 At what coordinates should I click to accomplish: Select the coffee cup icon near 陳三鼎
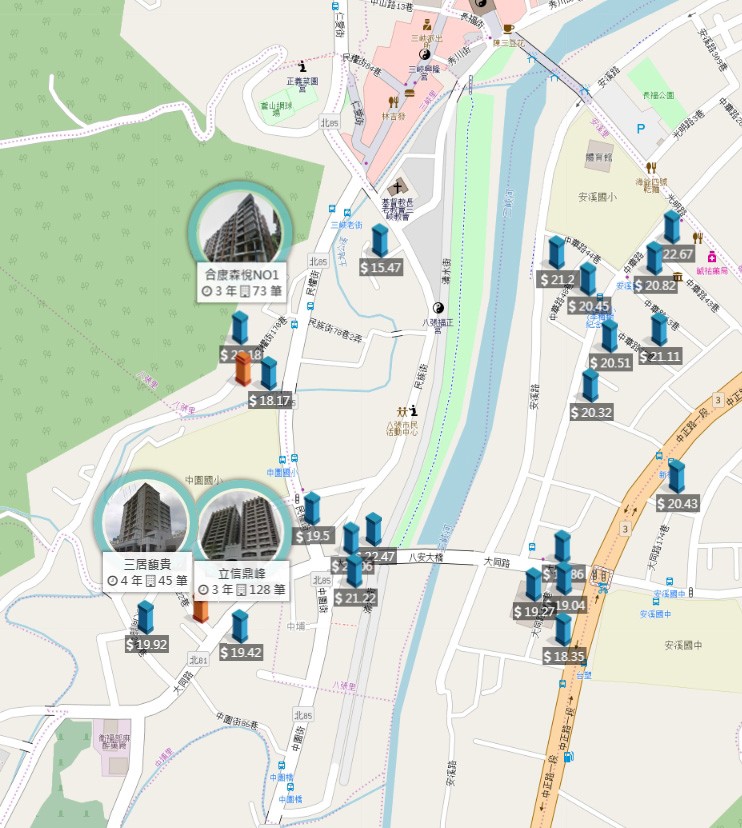coord(508,28)
